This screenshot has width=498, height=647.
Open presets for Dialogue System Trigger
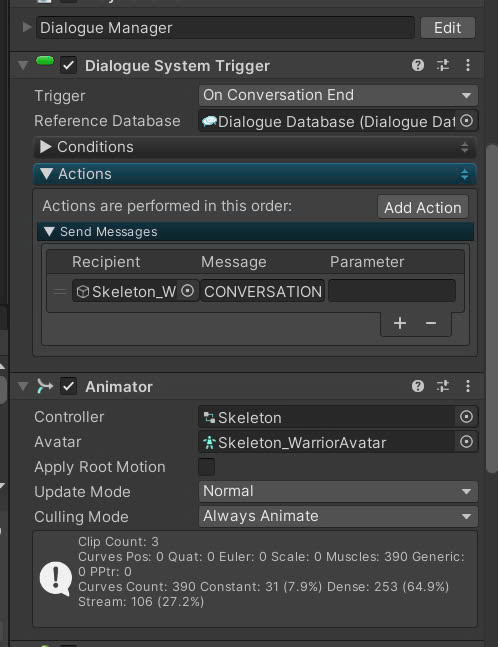coord(443,65)
